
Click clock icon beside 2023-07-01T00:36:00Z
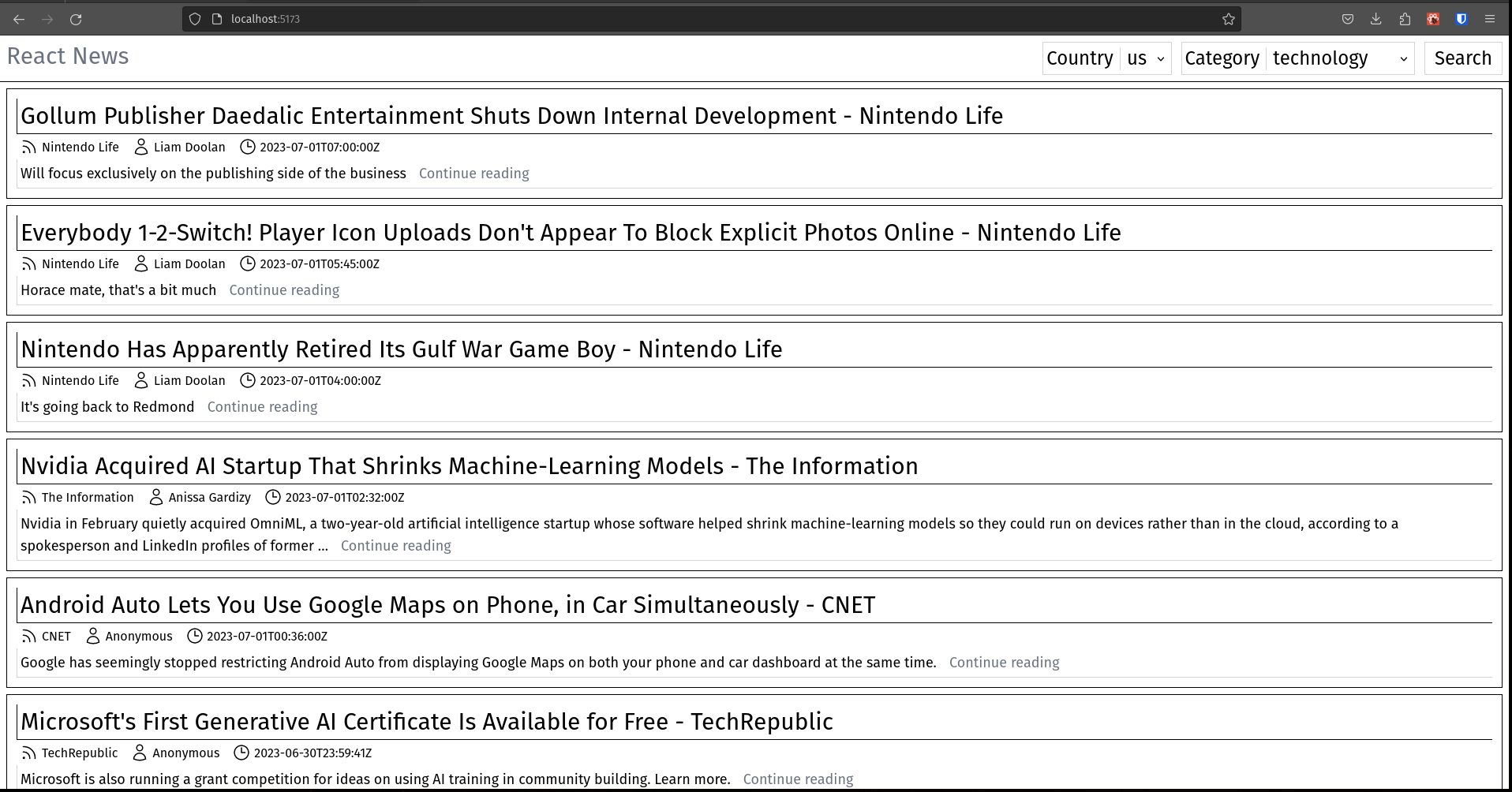tap(195, 636)
